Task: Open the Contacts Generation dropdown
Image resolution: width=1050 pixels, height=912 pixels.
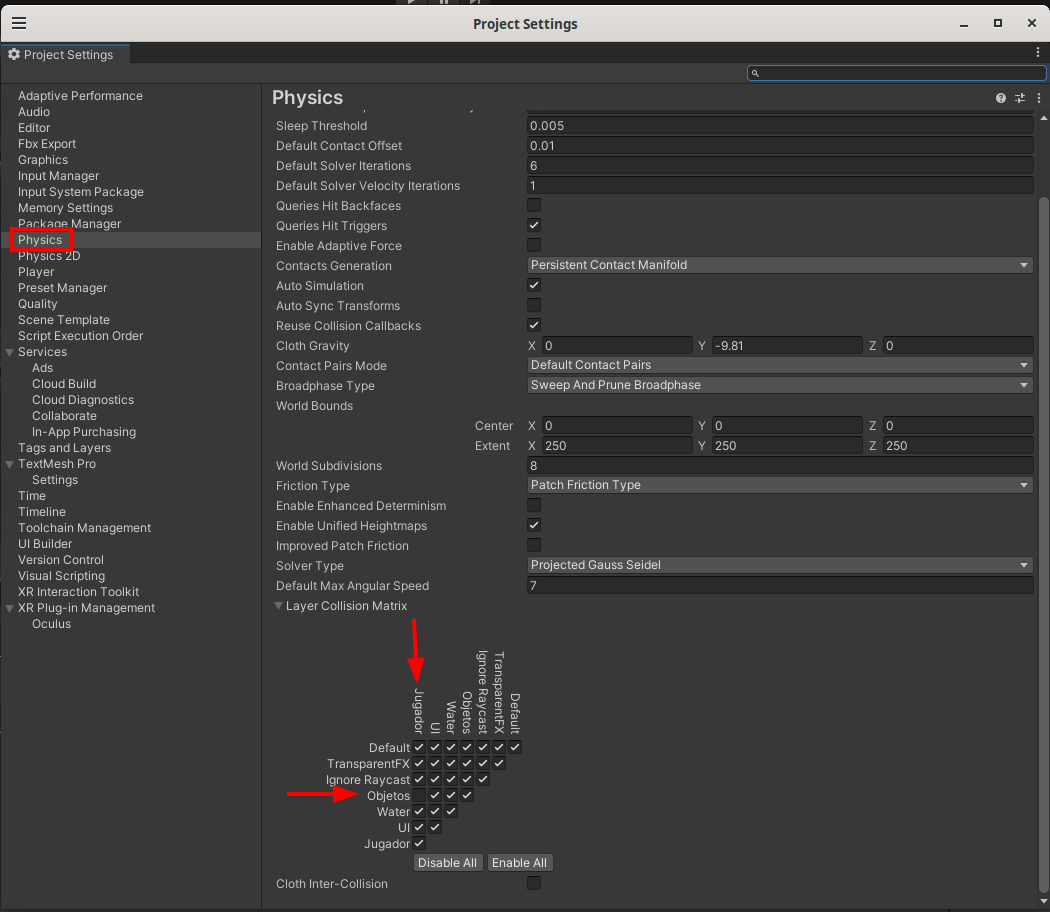Action: [x=779, y=266]
